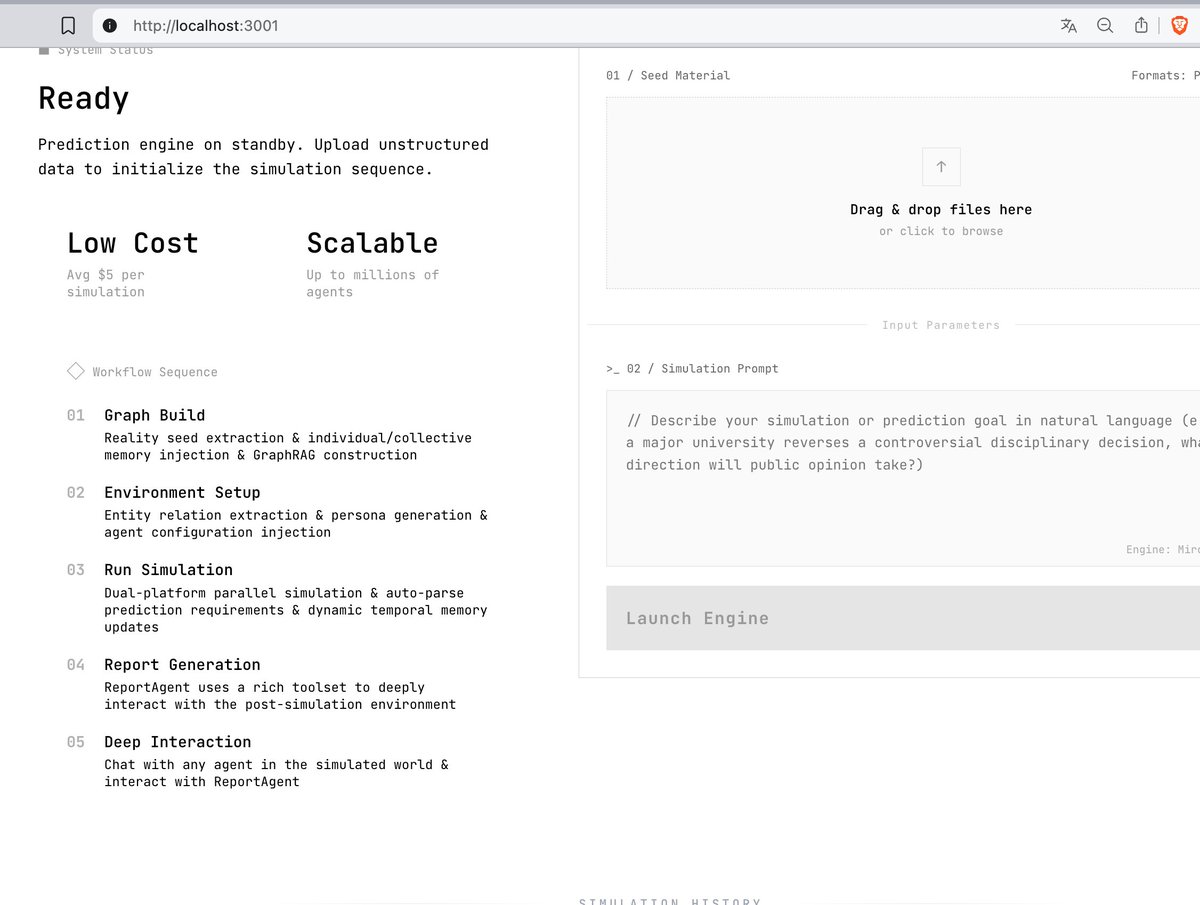
Task: Click step number '02' beside Environment Setup
Action: pos(76,492)
